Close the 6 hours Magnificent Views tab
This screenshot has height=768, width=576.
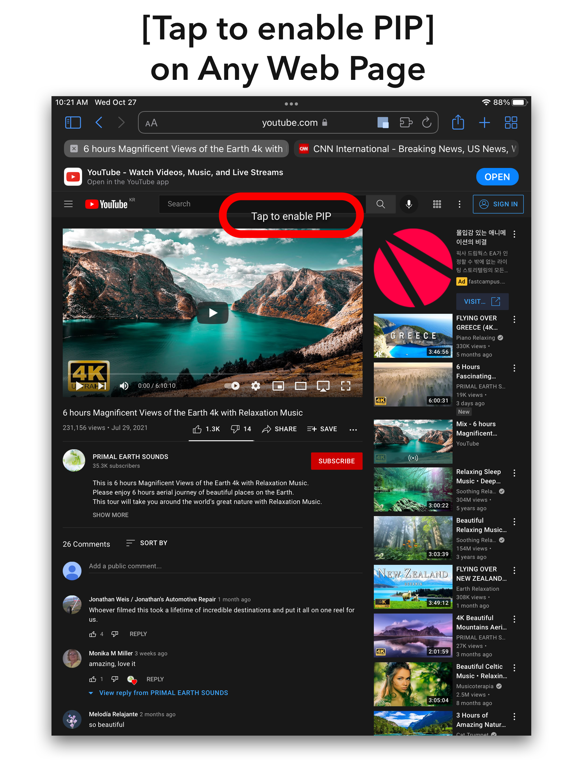pyautogui.click(x=74, y=148)
